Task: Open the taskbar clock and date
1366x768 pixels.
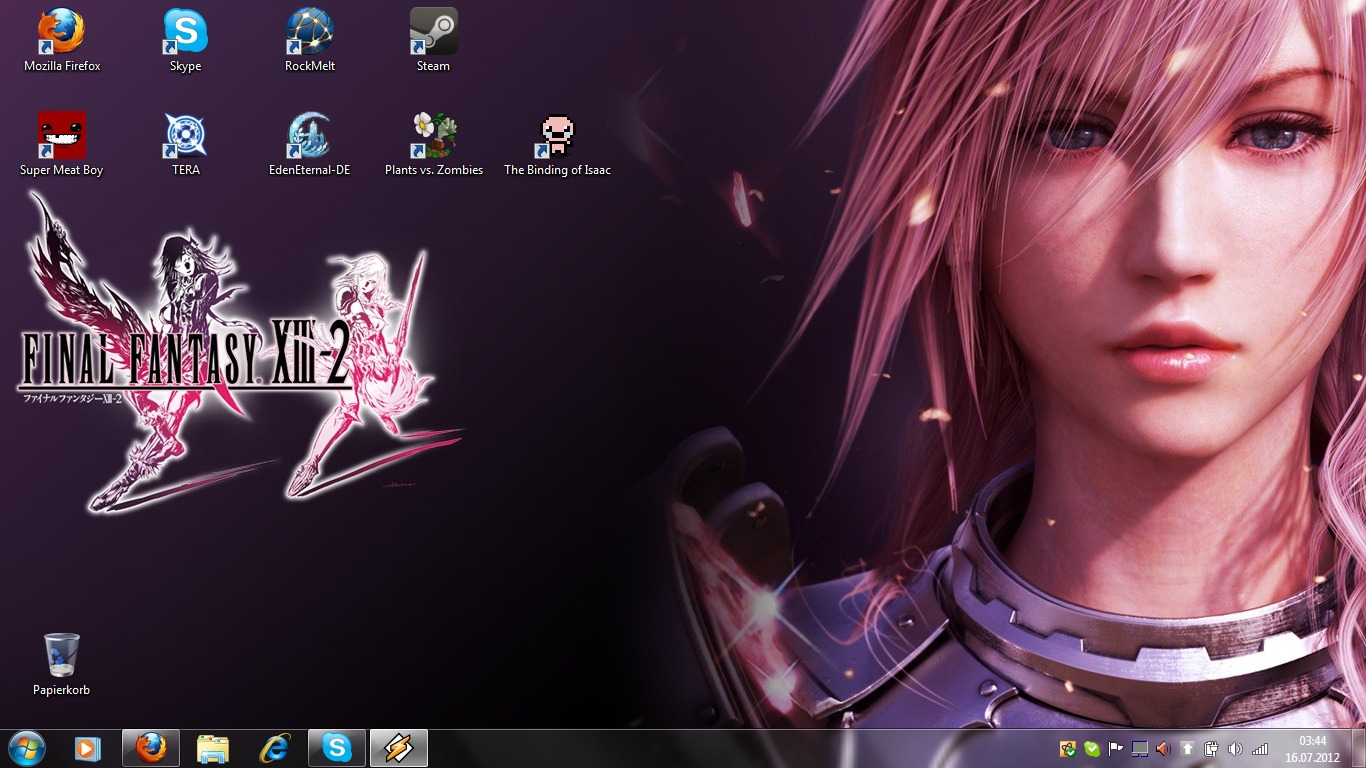Action: [x=1312, y=748]
